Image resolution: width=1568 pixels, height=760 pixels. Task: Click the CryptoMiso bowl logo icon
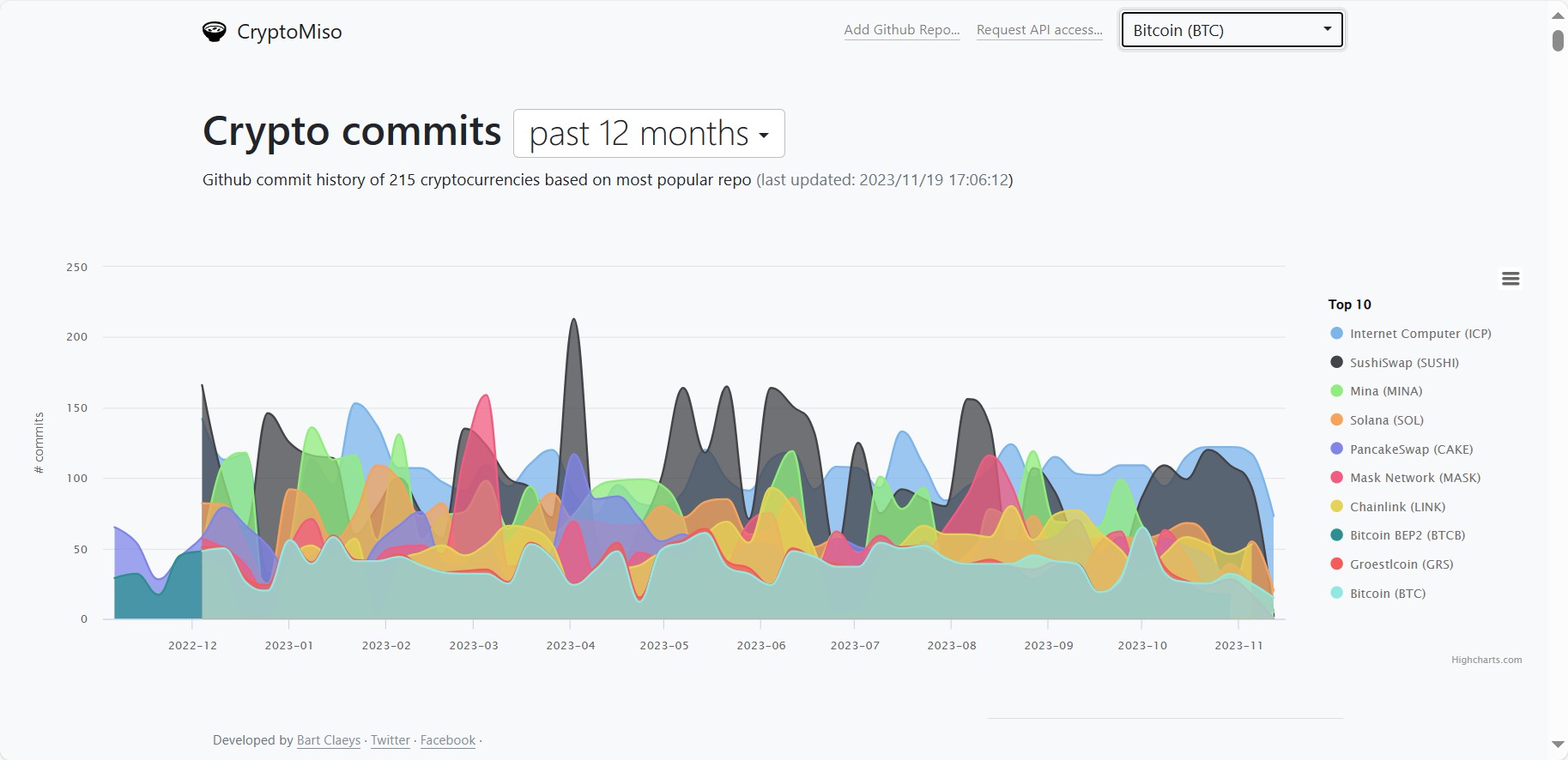214,32
